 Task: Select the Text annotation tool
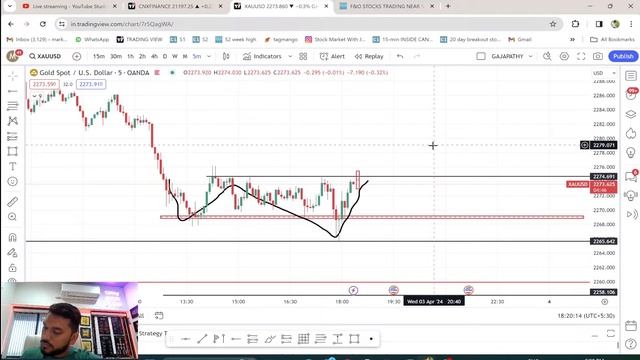point(12,167)
